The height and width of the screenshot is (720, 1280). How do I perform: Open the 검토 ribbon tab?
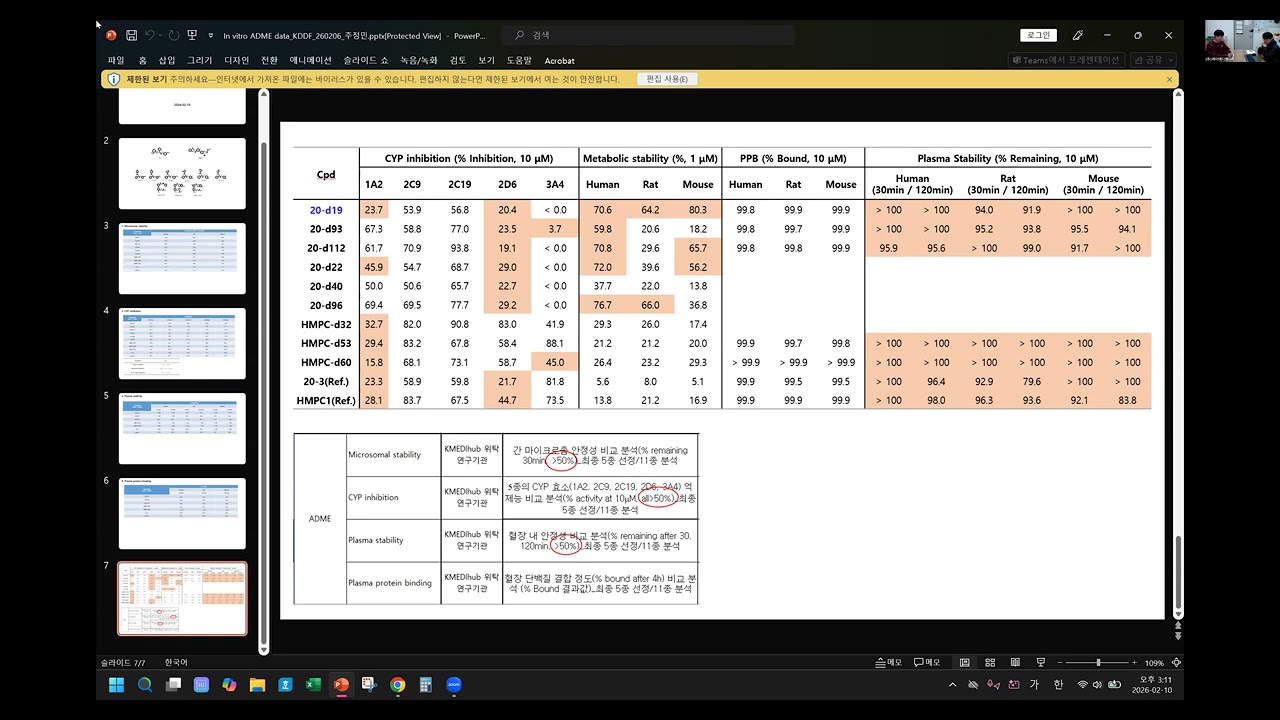[458, 60]
